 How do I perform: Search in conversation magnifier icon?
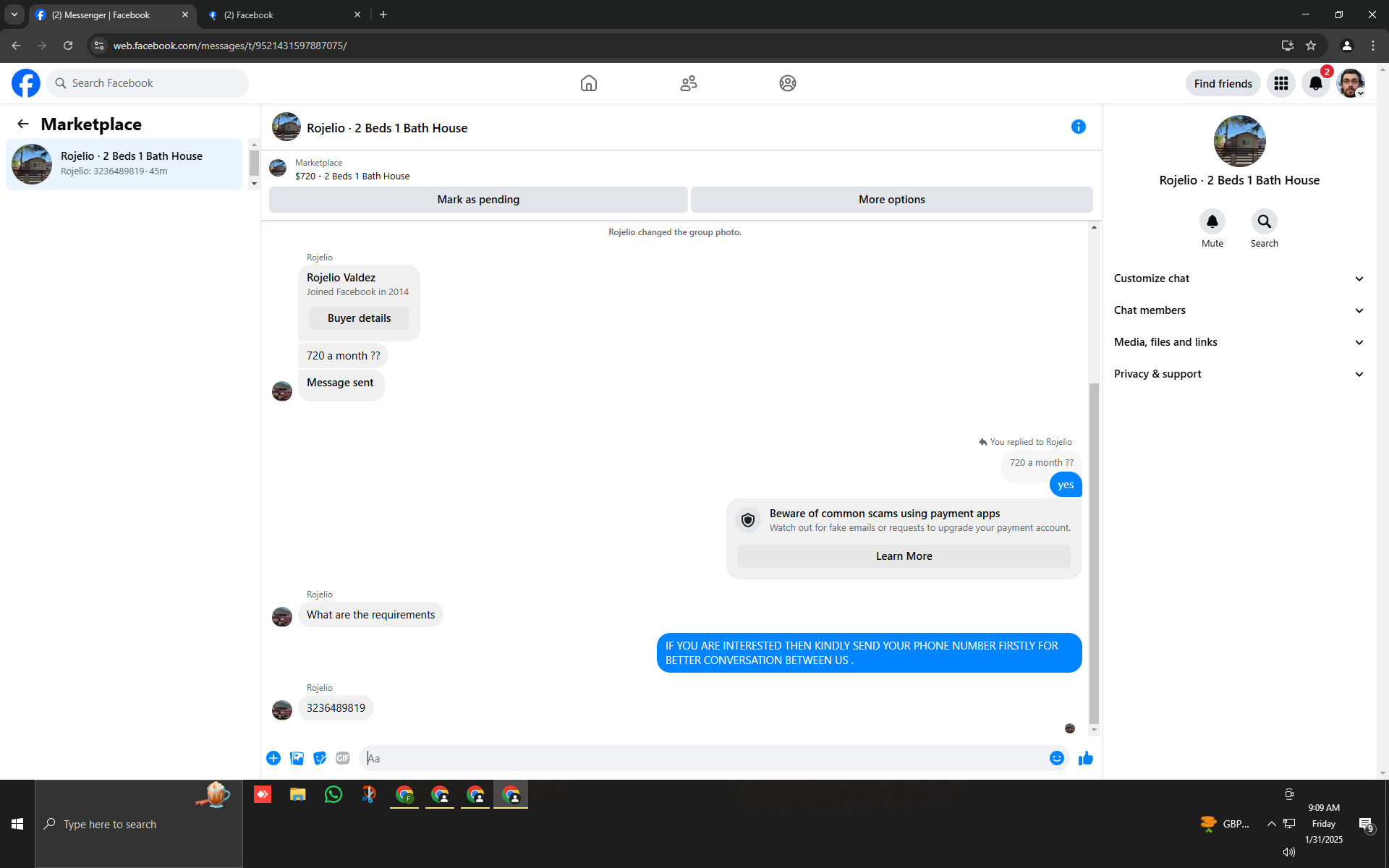pos(1265,221)
